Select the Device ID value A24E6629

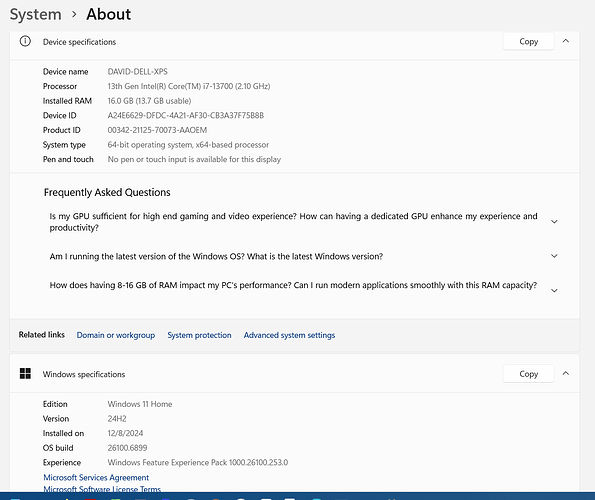click(x=186, y=115)
